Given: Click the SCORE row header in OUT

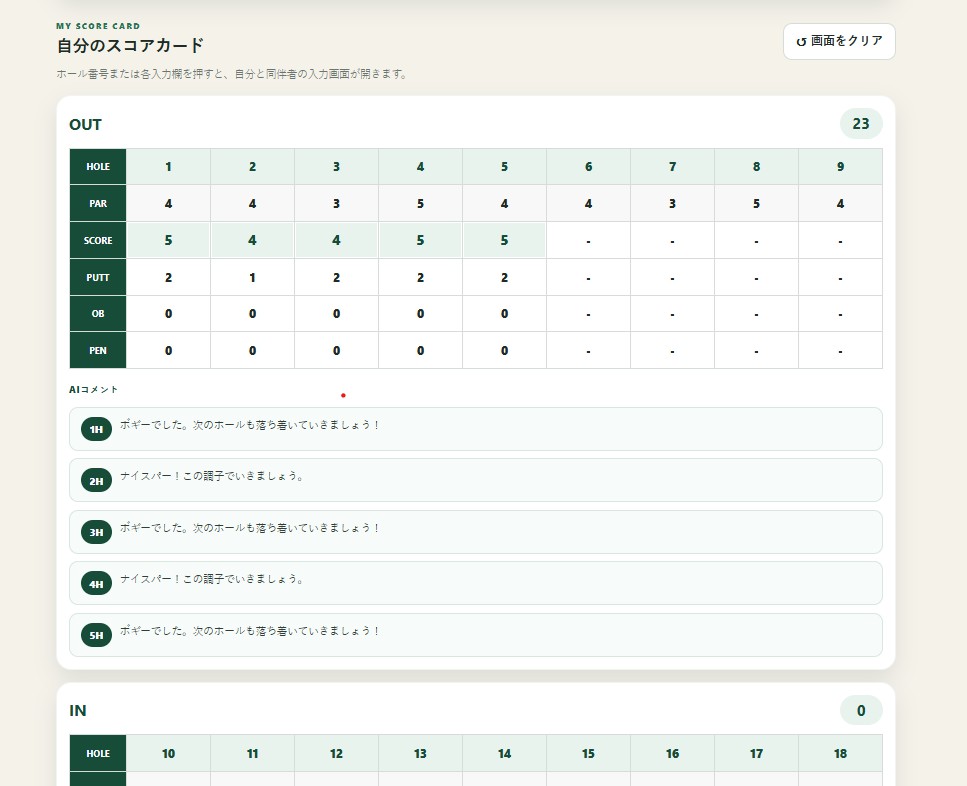Looking at the screenshot, I should (x=98, y=240).
